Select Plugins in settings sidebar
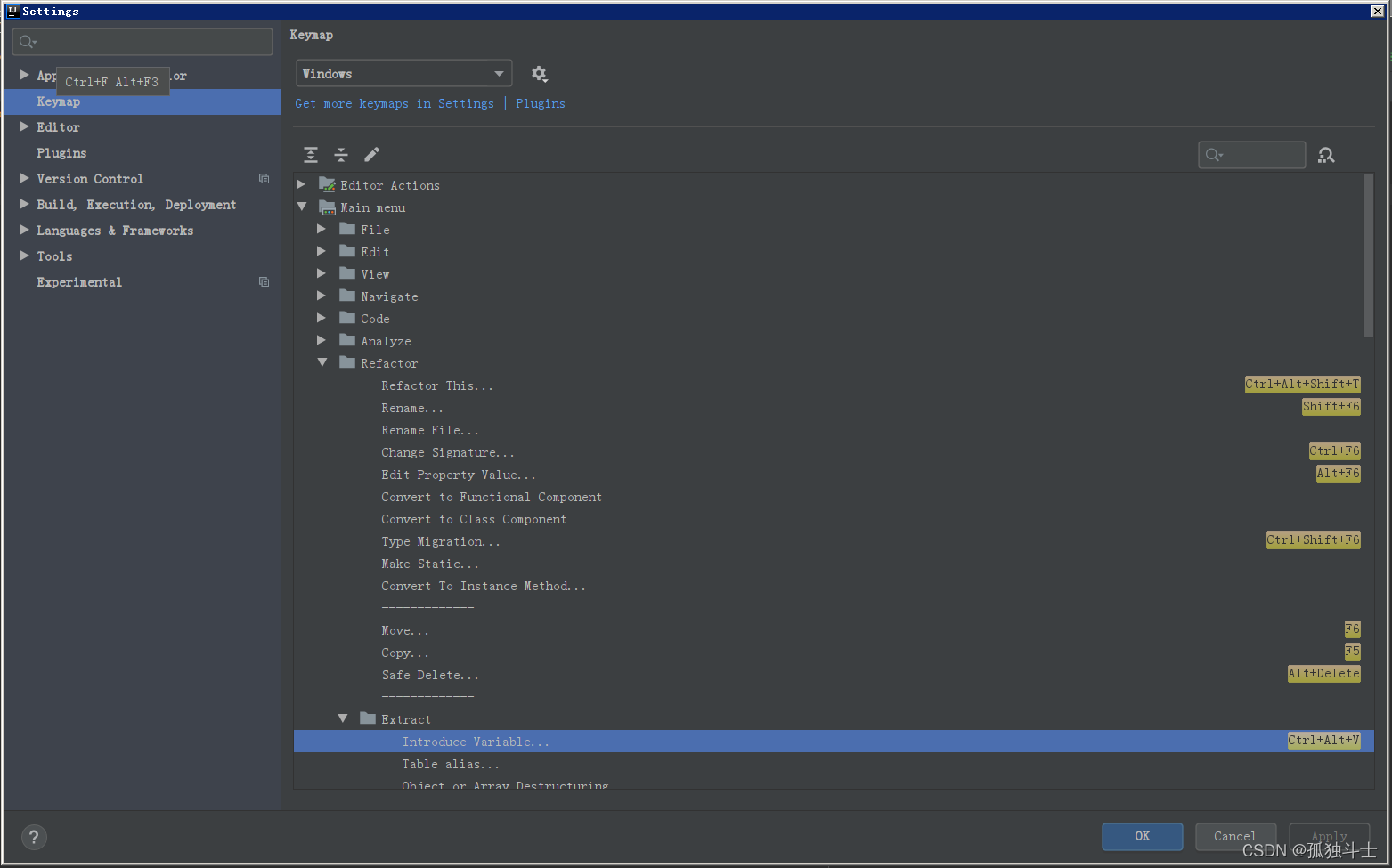Image resolution: width=1392 pixels, height=868 pixels. click(x=61, y=153)
